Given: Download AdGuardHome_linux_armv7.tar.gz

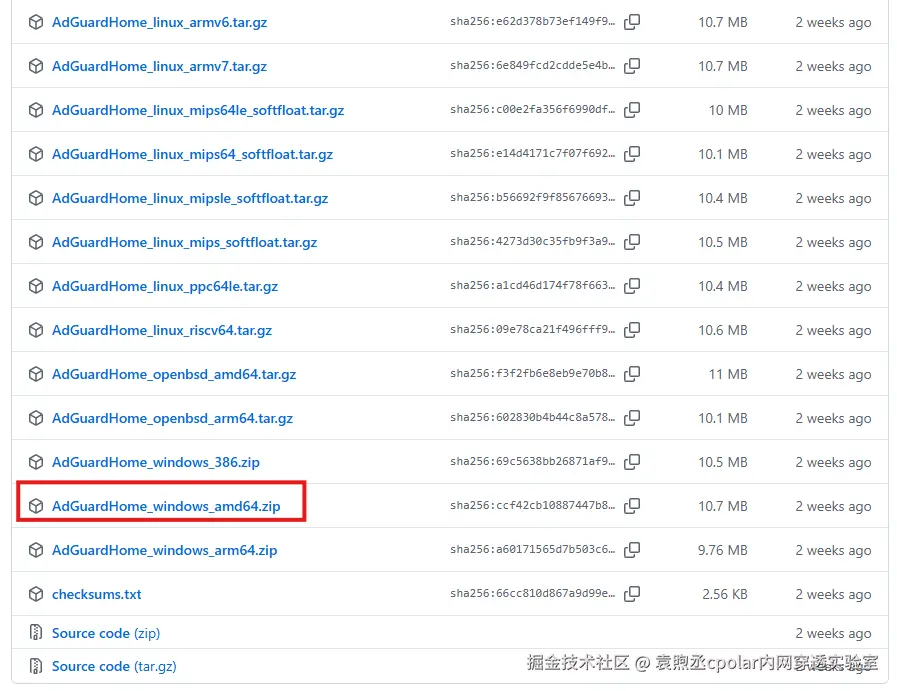Looking at the screenshot, I should tap(160, 66).
